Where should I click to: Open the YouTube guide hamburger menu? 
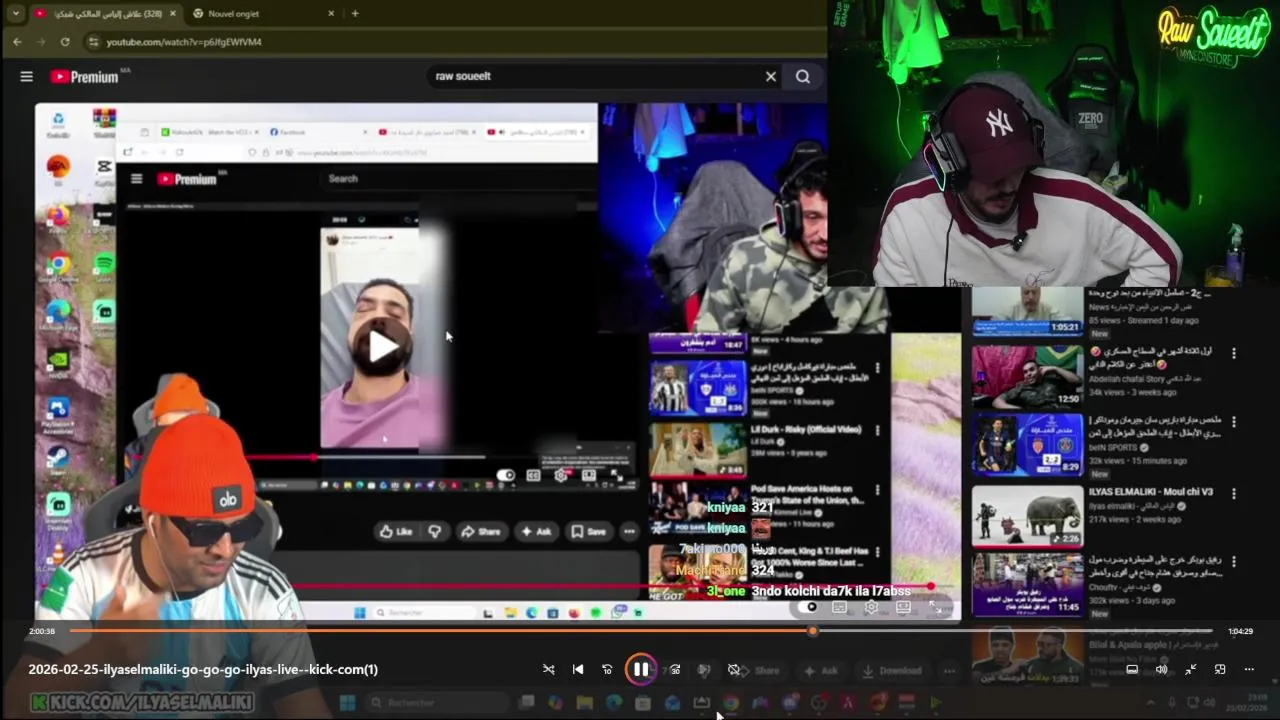(x=27, y=76)
